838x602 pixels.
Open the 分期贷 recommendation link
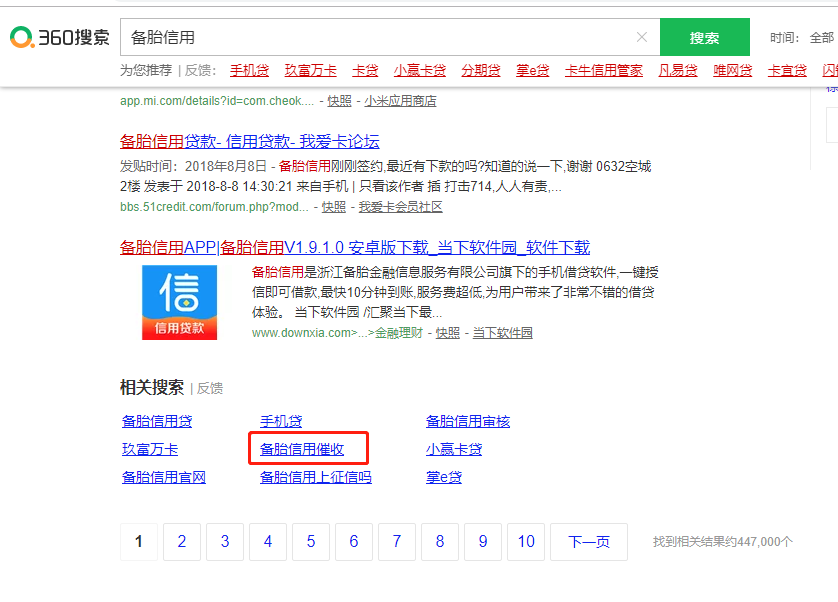[481, 70]
